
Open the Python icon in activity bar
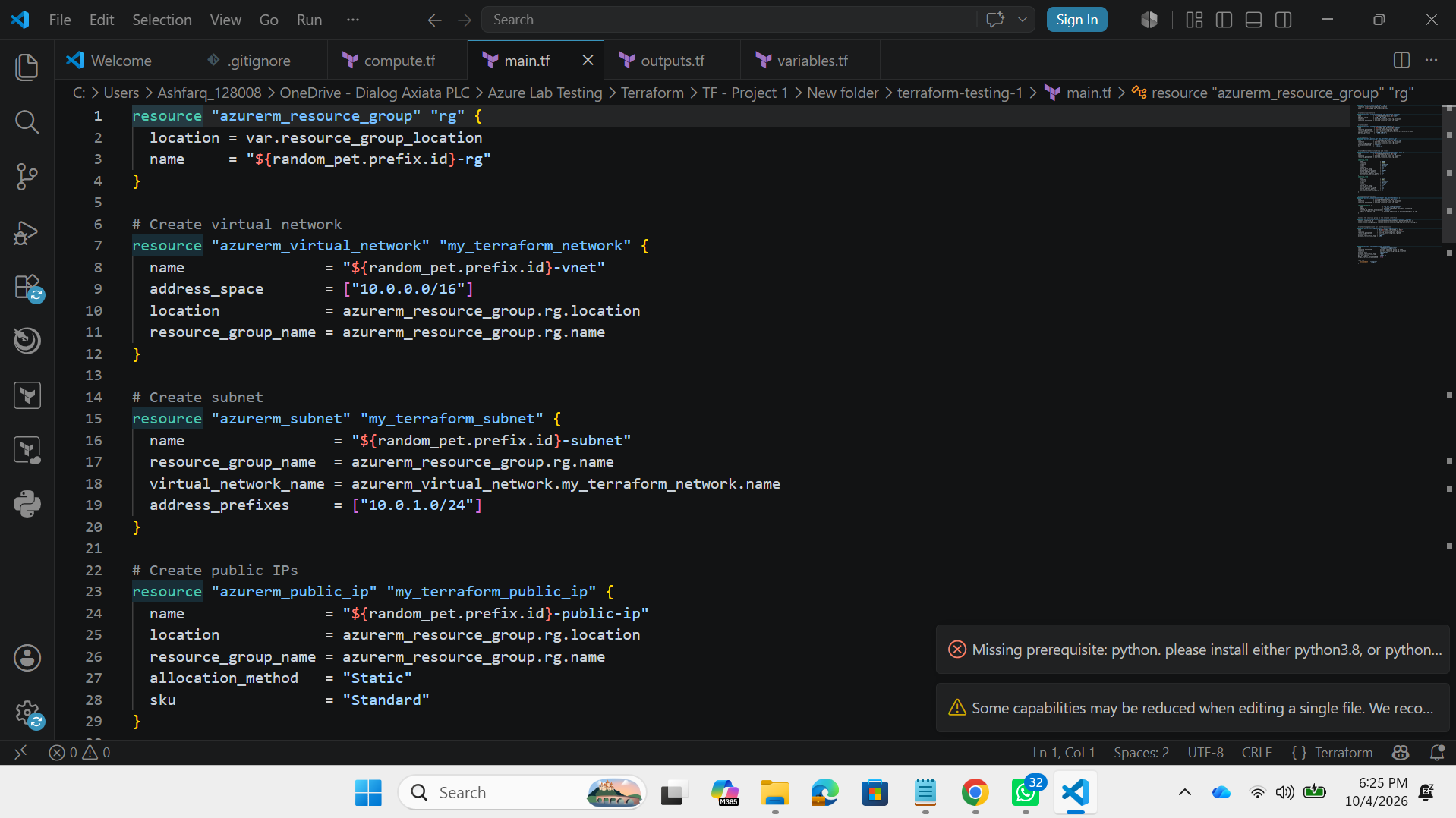27,504
